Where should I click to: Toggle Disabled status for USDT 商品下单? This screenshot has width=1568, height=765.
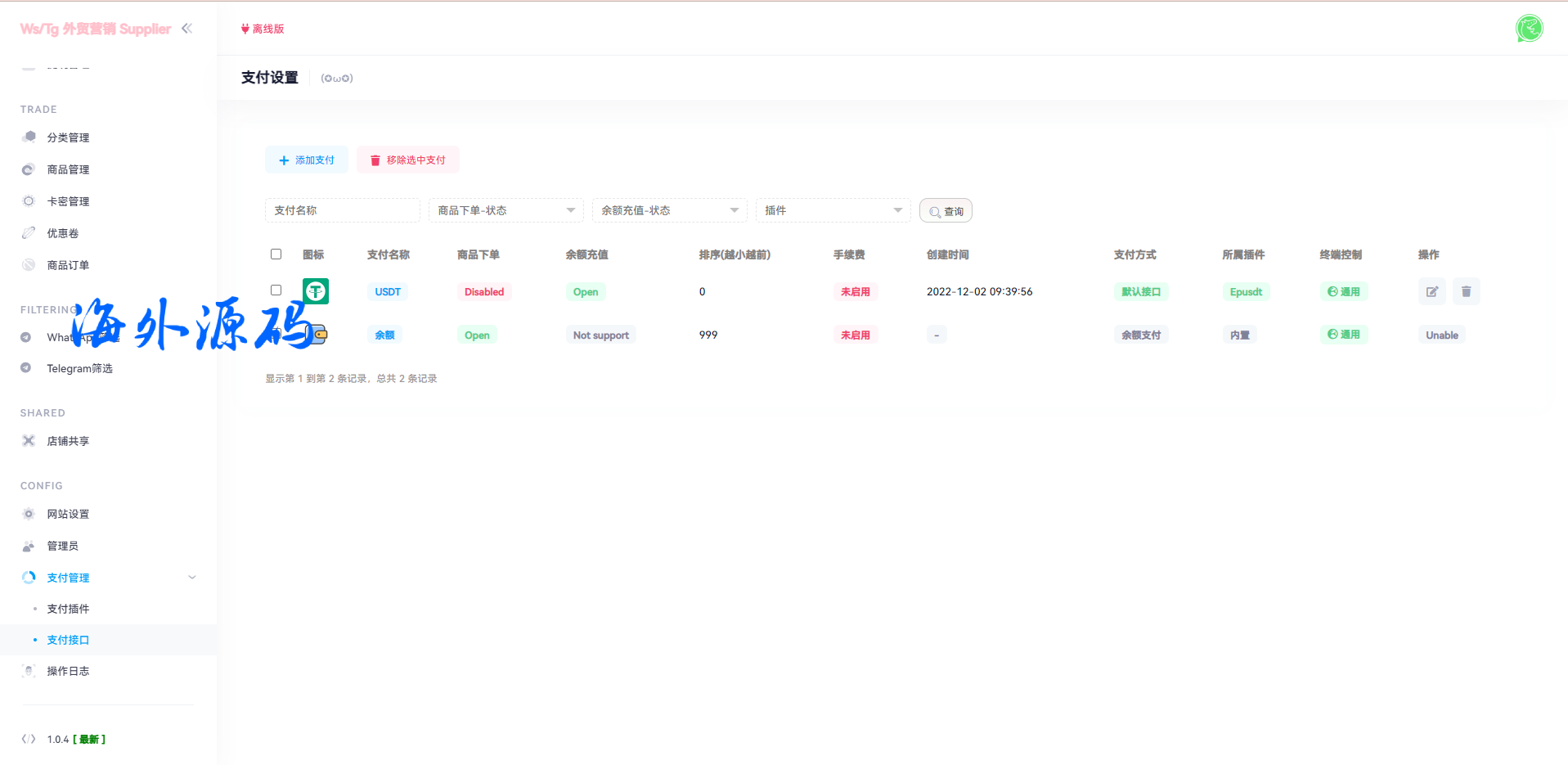[484, 292]
